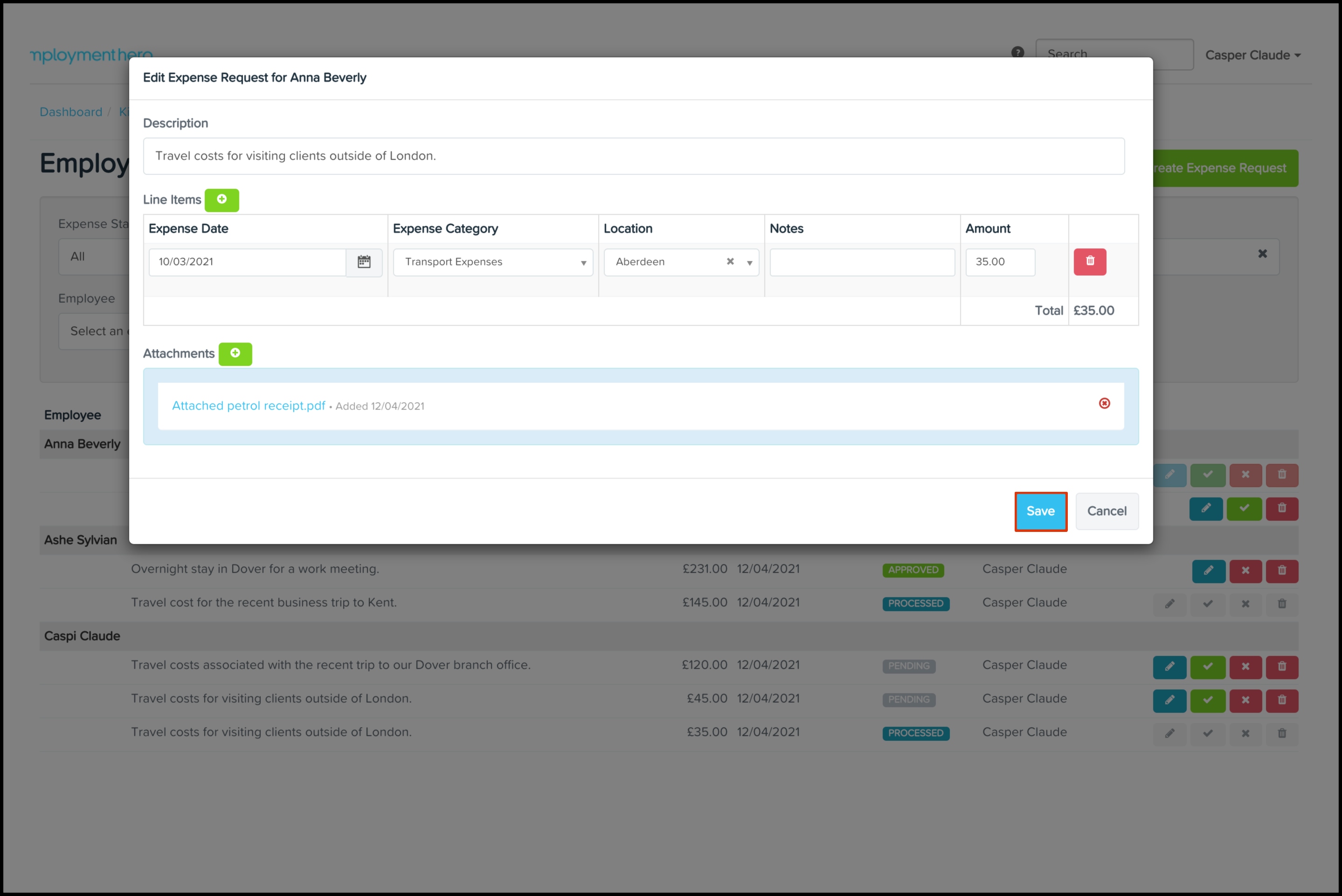The height and width of the screenshot is (896, 1342).
Task: Click the green add Line Items button
Action: (222, 200)
